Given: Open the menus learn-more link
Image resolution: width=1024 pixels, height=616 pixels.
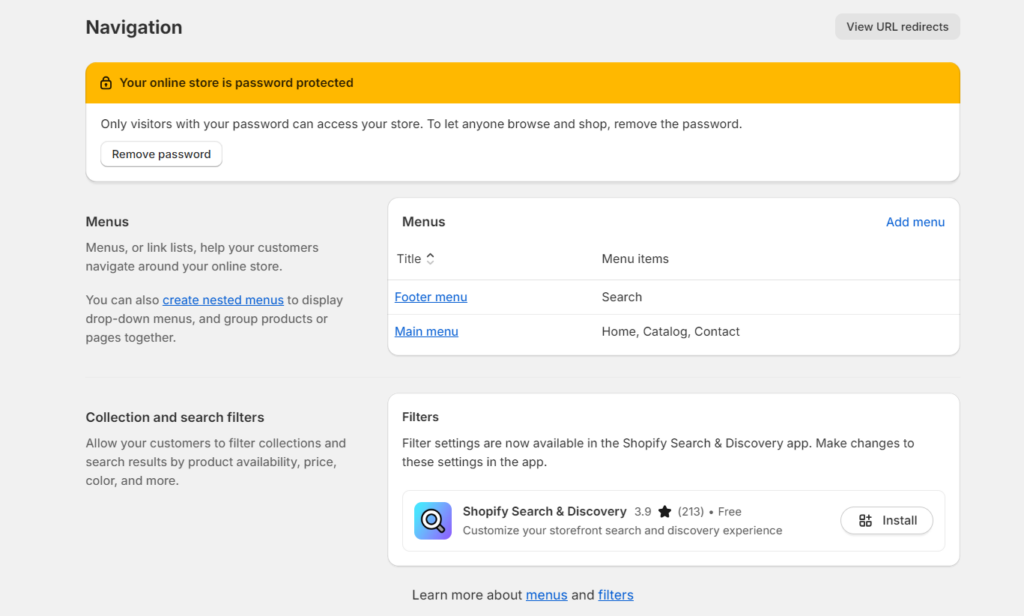Looking at the screenshot, I should click(546, 594).
